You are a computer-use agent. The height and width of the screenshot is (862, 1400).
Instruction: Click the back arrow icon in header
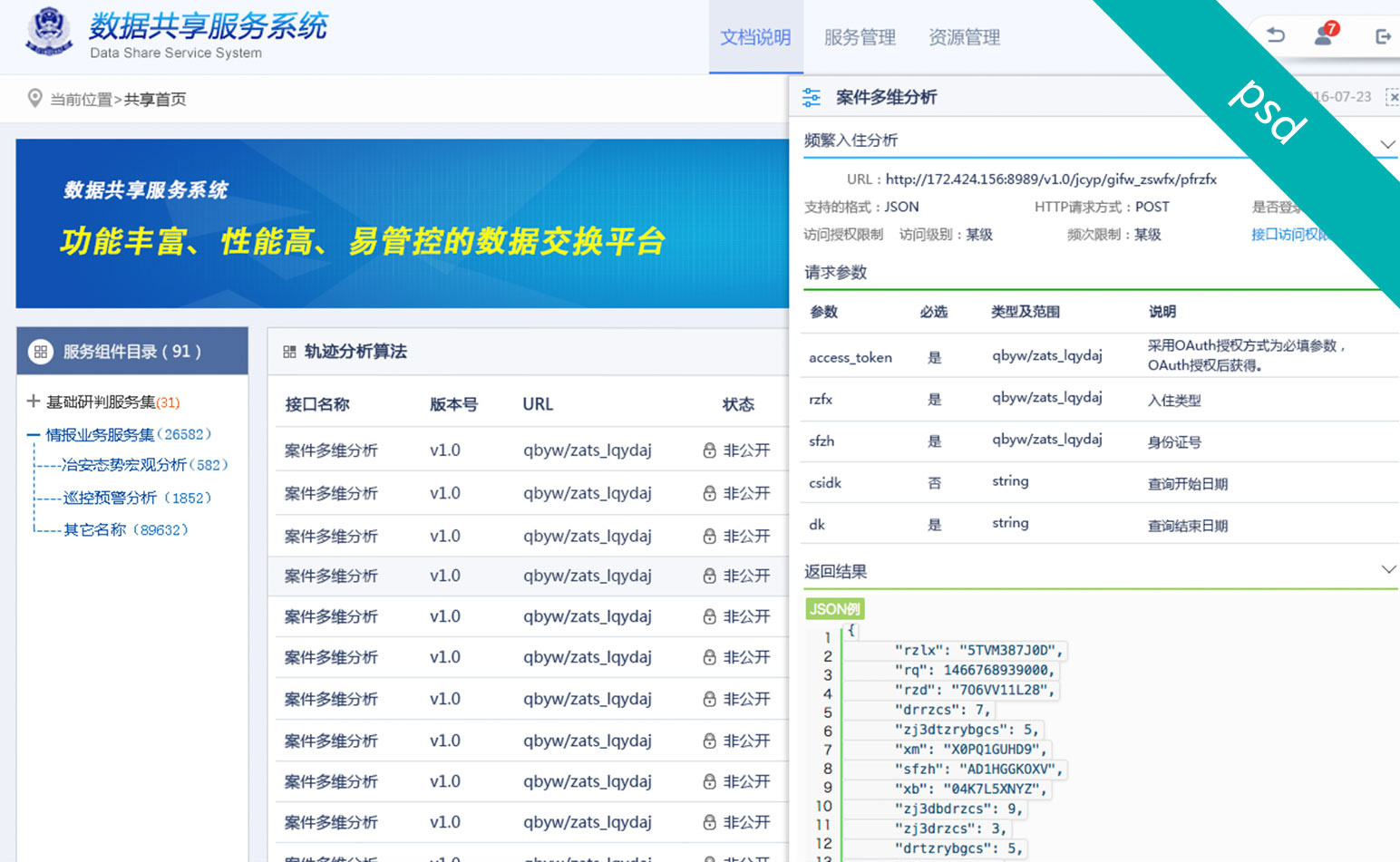(x=1276, y=35)
